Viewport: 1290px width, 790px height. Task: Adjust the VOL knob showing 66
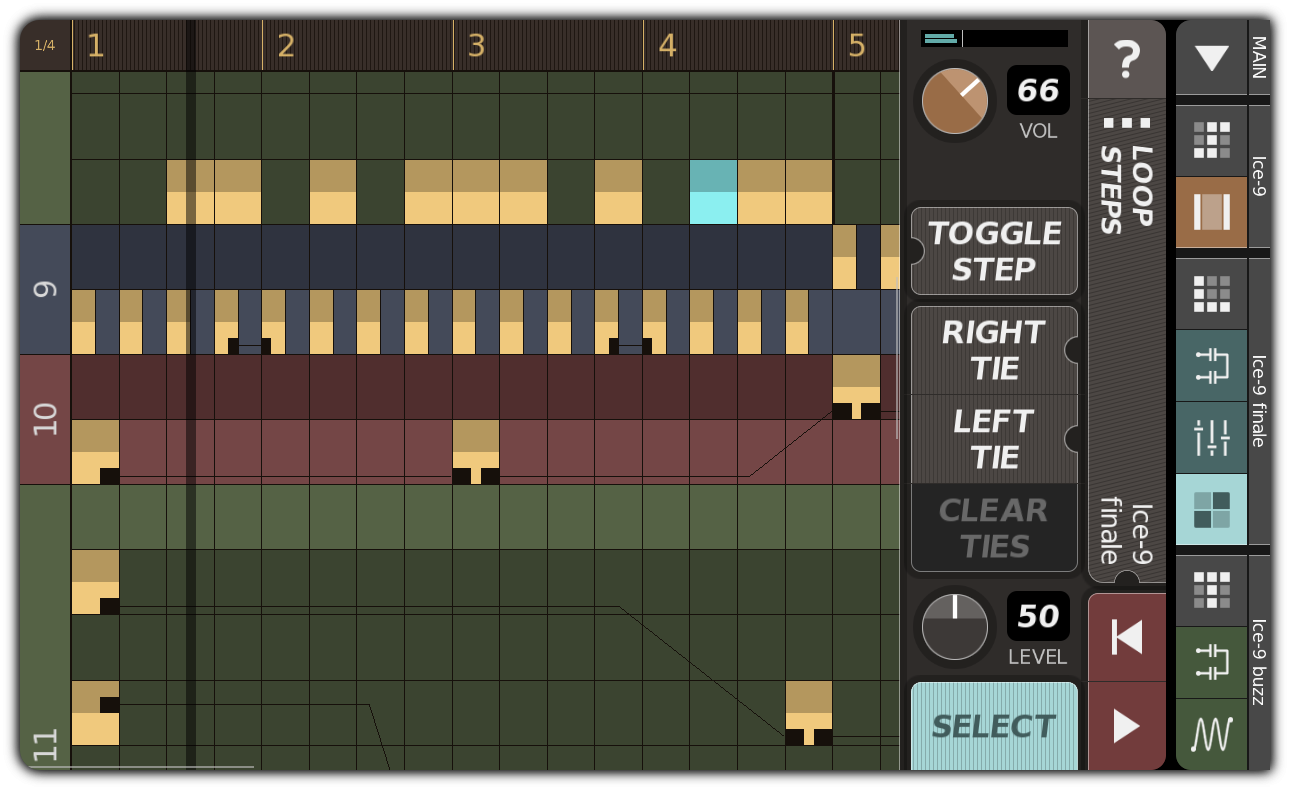pos(953,101)
